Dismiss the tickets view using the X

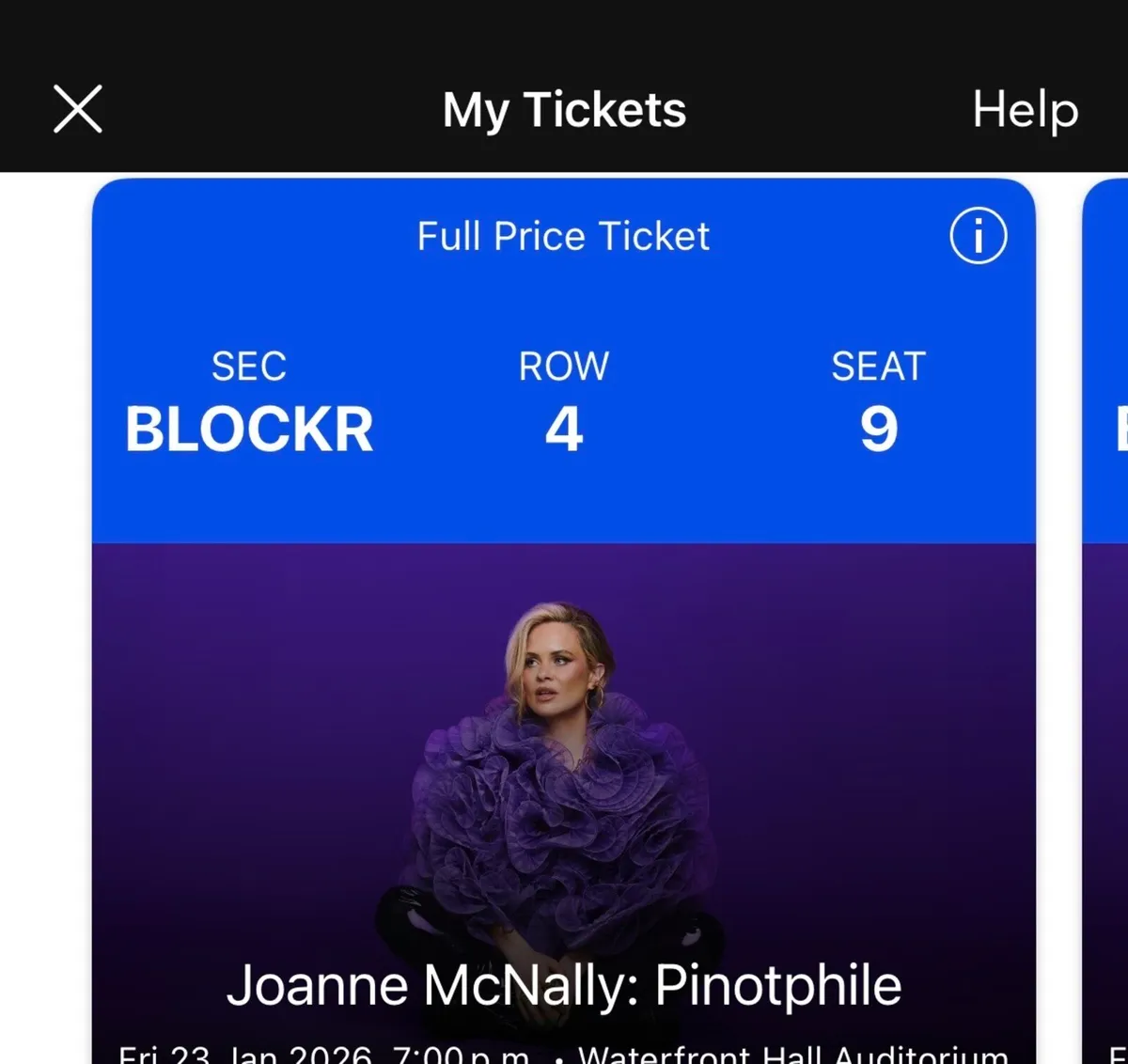click(x=78, y=108)
